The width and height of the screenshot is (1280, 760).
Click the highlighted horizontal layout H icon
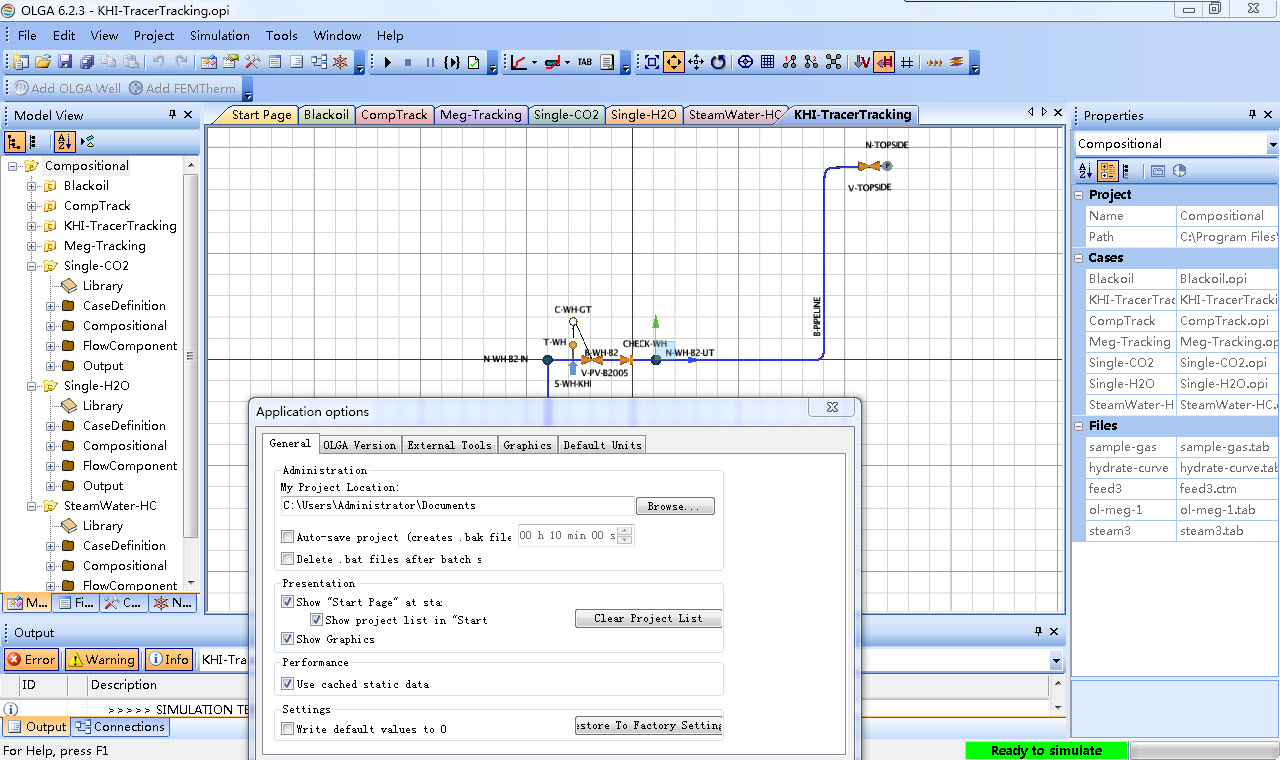tap(885, 62)
